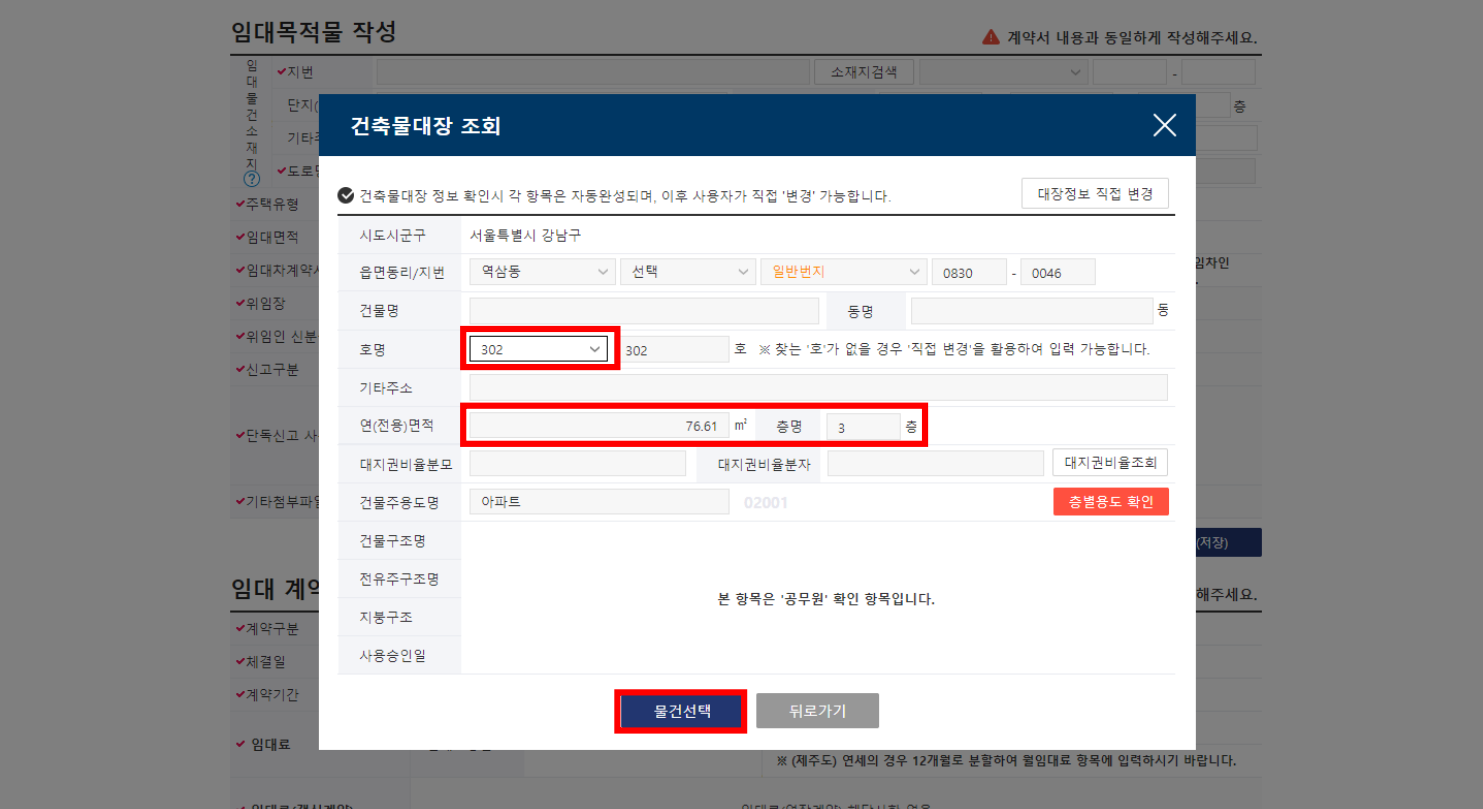The width and height of the screenshot is (1483, 809).
Task: Click the 물건선택 button
Action: click(682, 711)
